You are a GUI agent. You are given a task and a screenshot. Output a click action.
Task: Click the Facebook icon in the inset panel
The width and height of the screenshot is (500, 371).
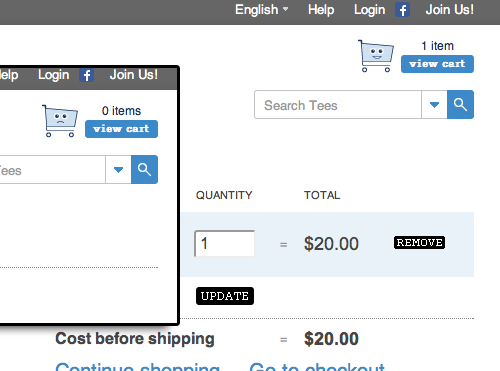(x=86, y=75)
